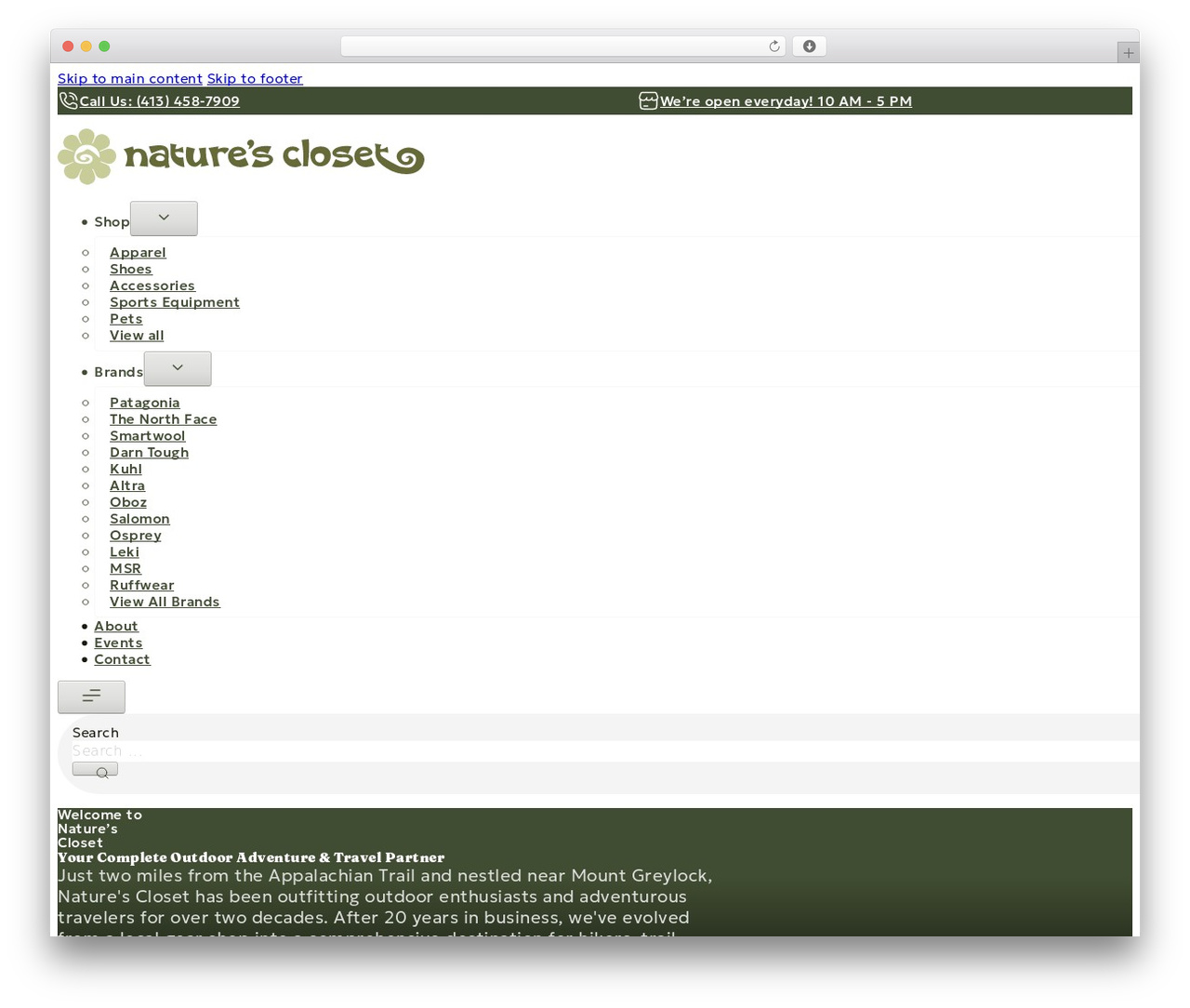This screenshot has width=1190, height=1008.
Task: Open the hamburger menu button
Action: coord(91,696)
